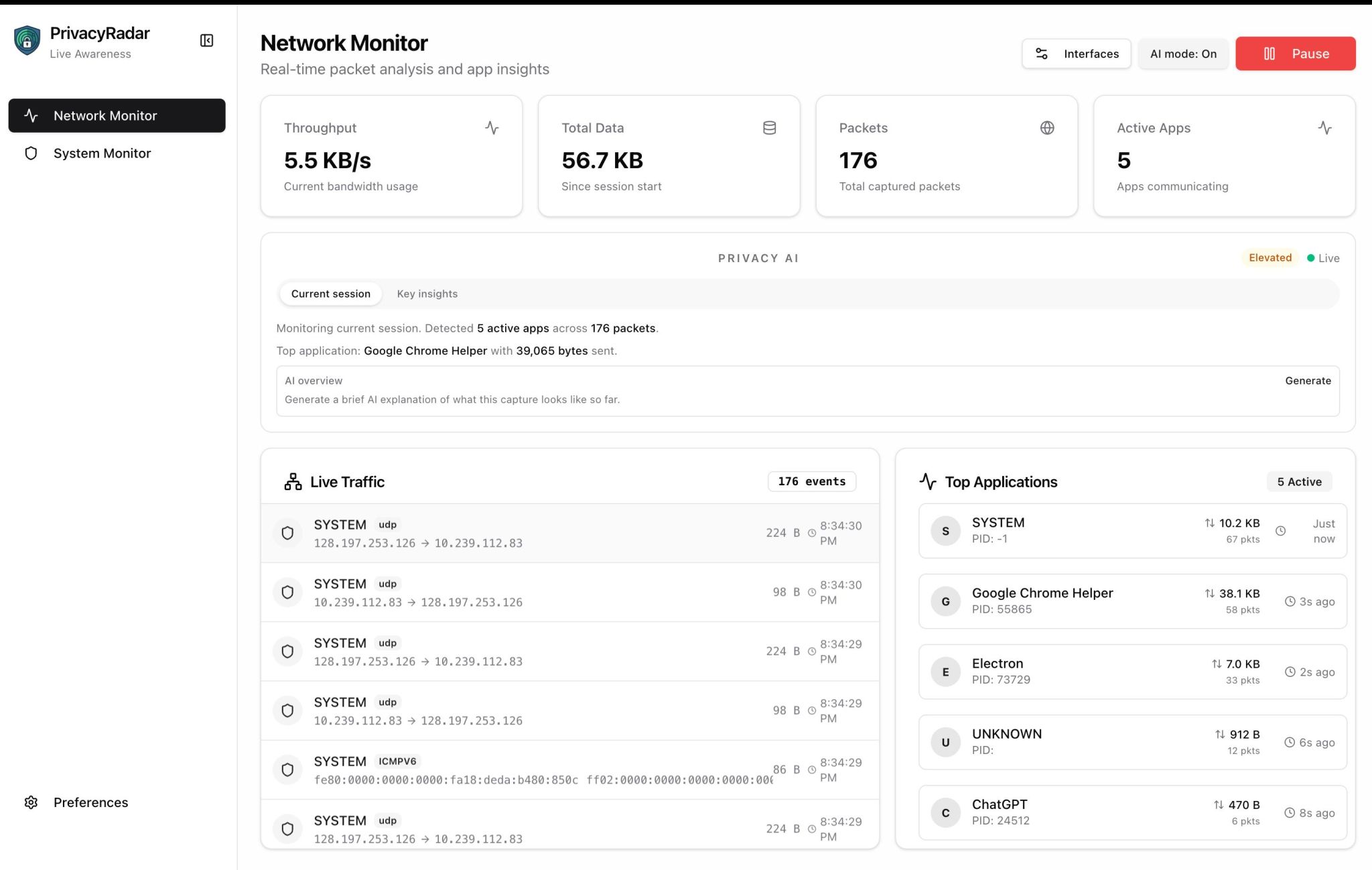Viewport: 1372px width, 870px height.
Task: Click the clock icon next to Just now
Action: [x=1280, y=531]
